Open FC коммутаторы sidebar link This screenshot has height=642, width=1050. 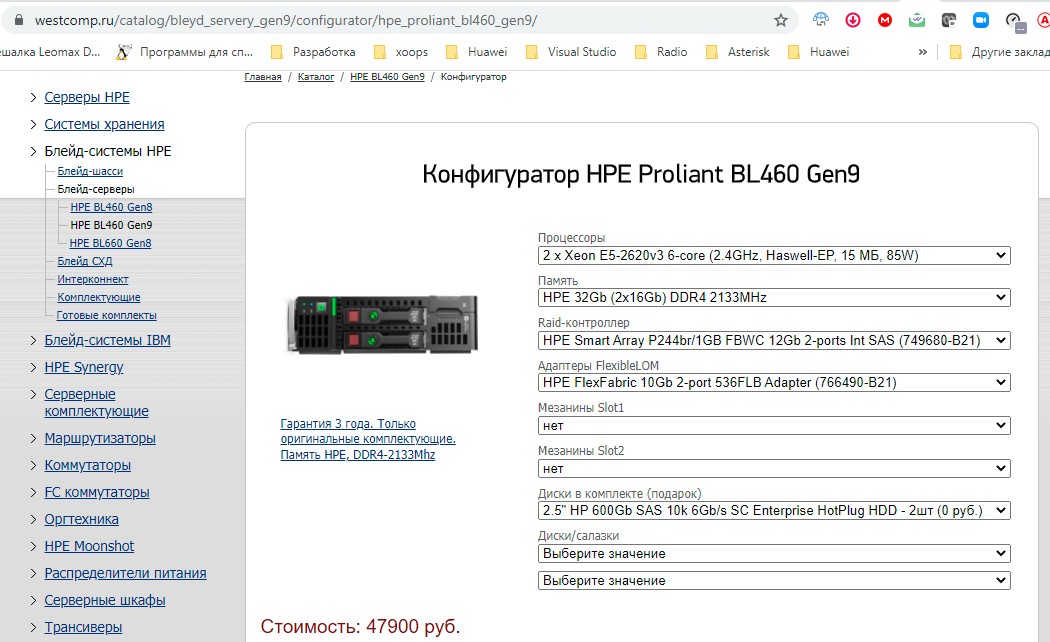[x=97, y=493]
